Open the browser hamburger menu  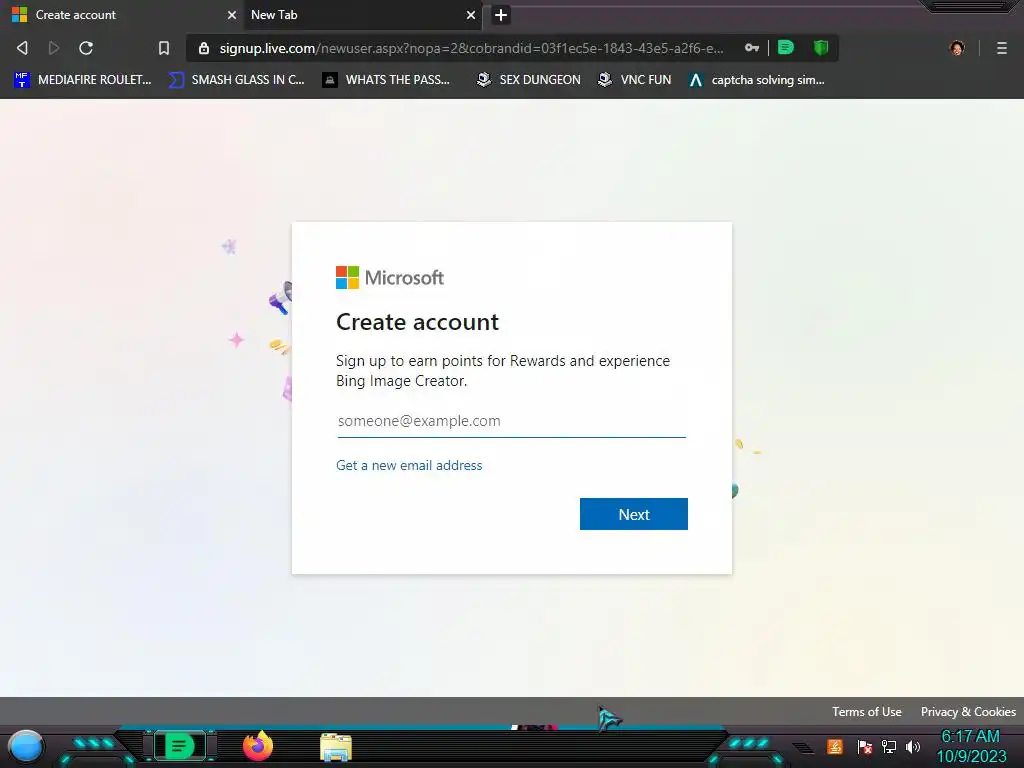pyautogui.click(x=1001, y=48)
